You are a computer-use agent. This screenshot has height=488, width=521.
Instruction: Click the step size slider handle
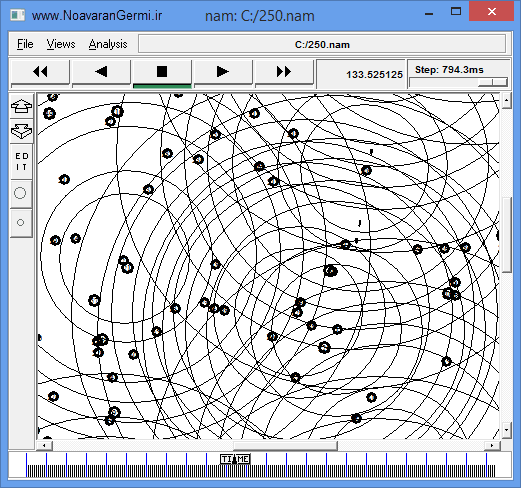click(493, 82)
